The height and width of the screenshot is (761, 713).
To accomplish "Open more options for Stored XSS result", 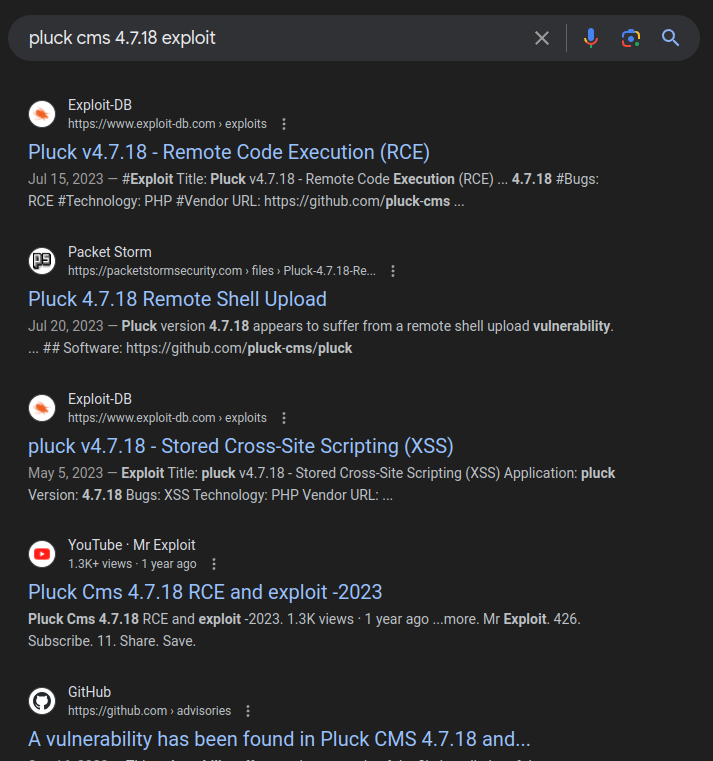I will pos(284,418).
